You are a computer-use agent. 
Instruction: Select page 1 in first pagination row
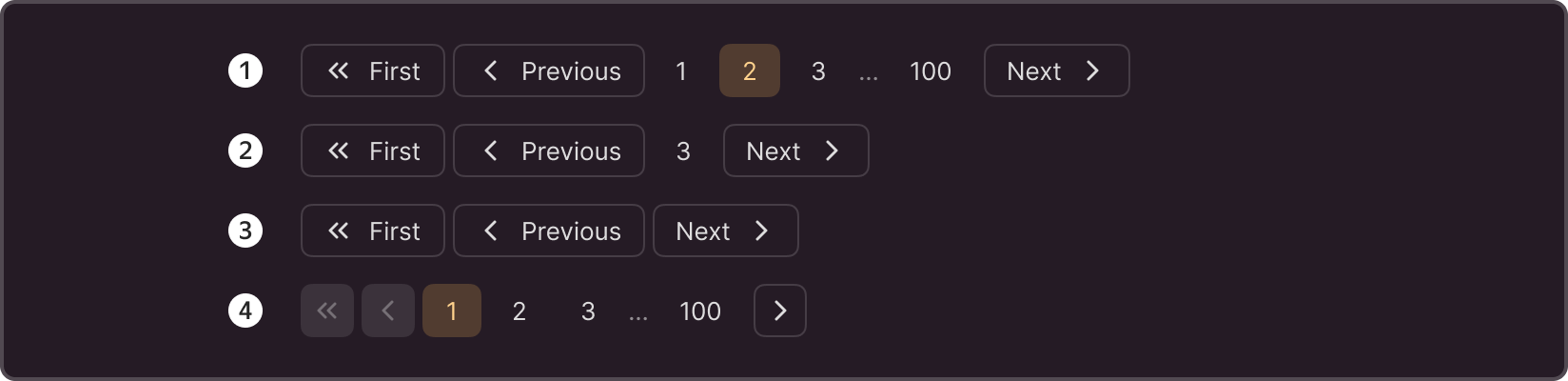pyautogui.click(x=681, y=70)
